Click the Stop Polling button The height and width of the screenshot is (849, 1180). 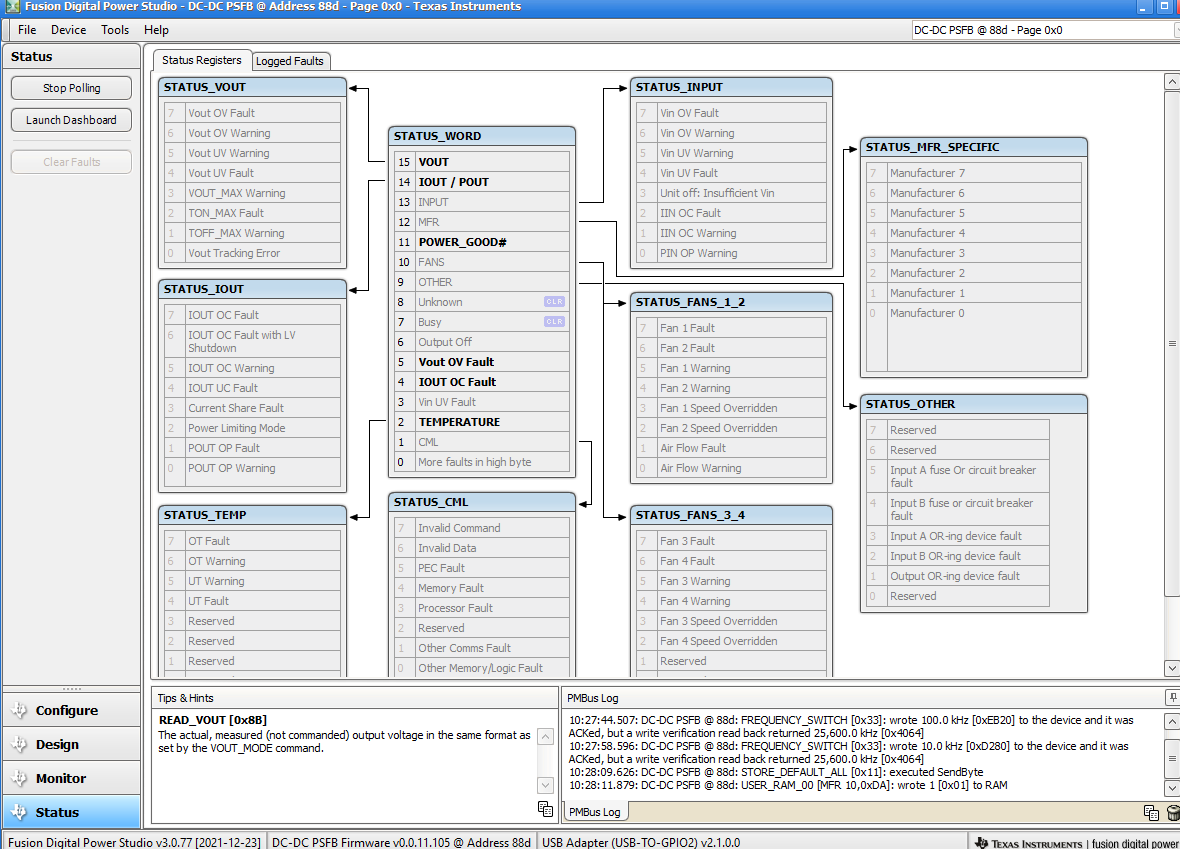pyautogui.click(x=71, y=88)
